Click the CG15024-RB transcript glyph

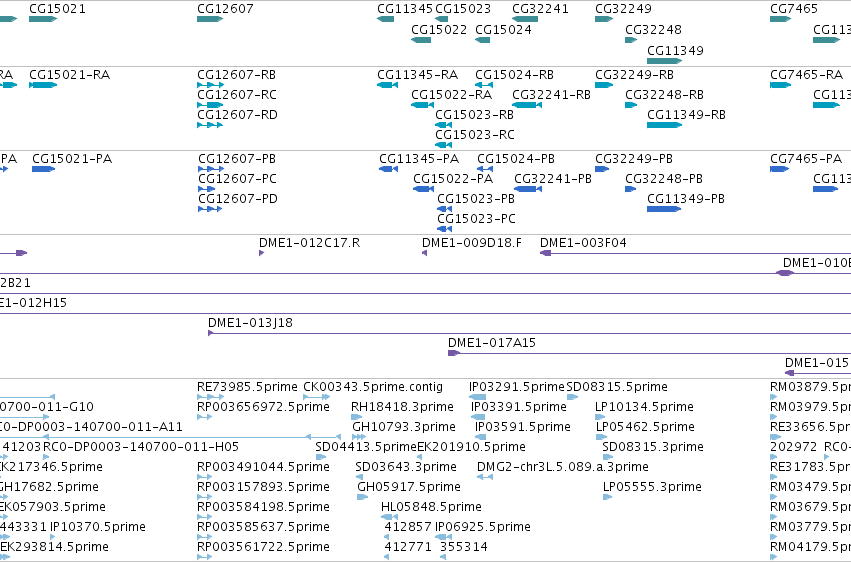click(484, 85)
